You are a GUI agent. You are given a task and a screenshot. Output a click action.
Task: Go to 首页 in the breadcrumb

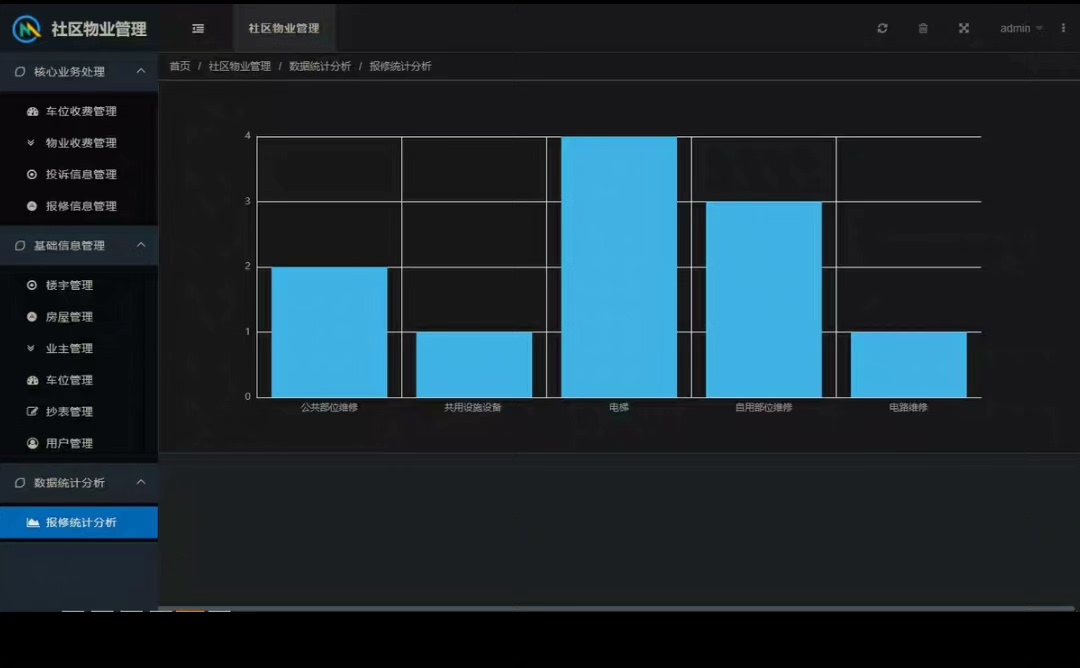coord(180,66)
